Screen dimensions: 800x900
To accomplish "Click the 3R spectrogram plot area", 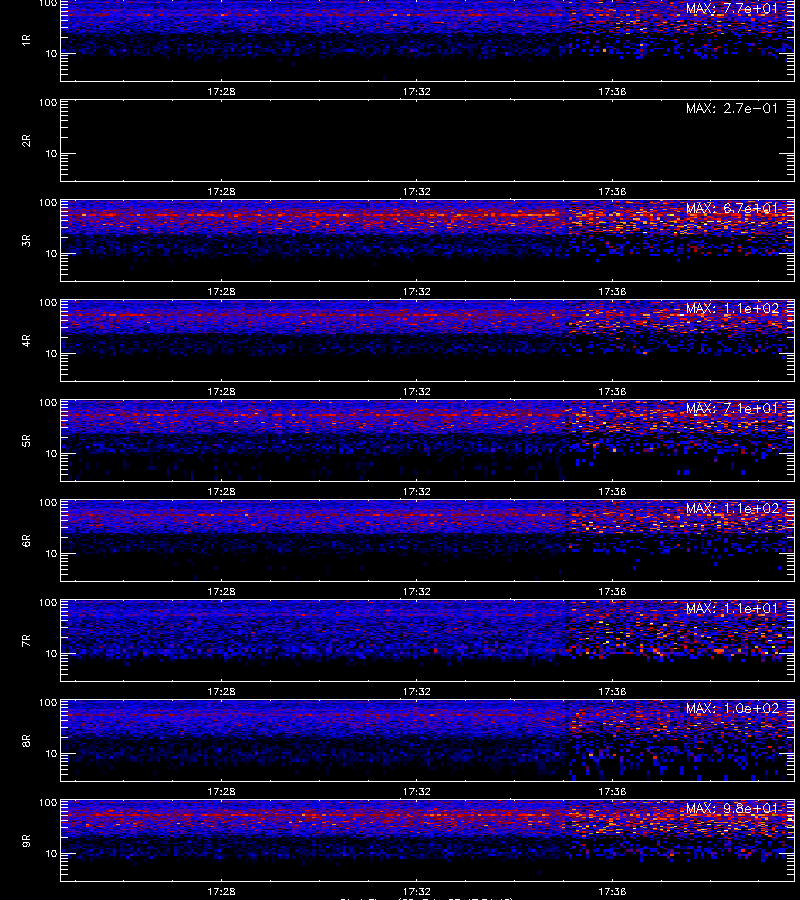I will 428,240.
